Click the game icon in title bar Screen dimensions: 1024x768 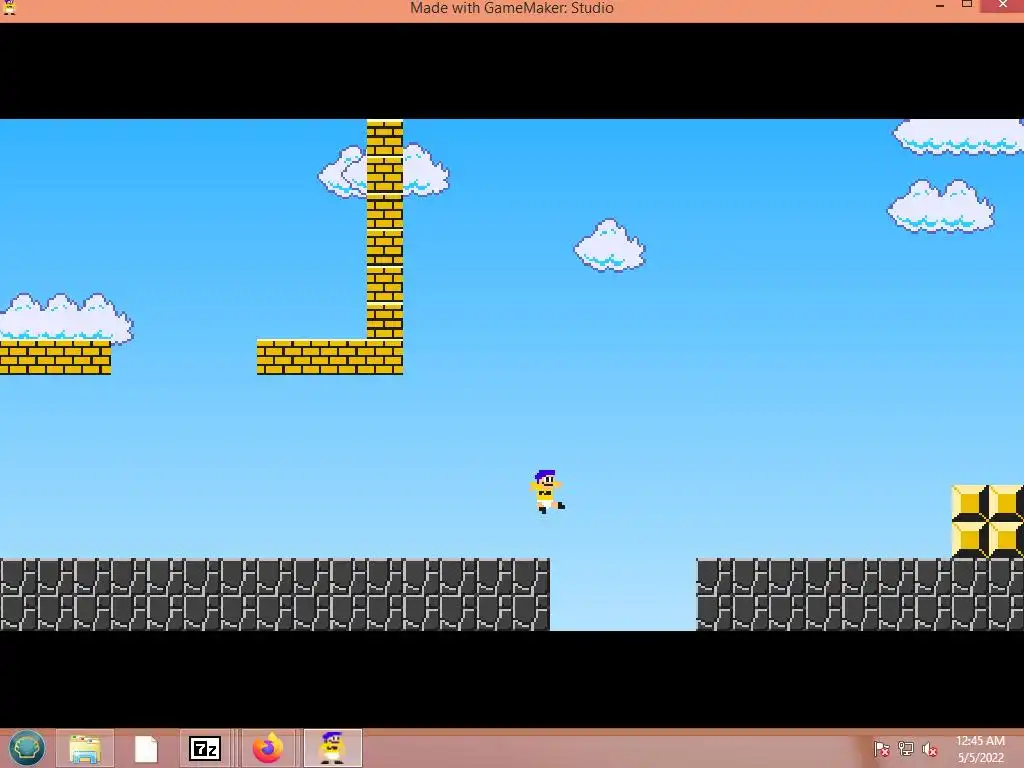[x=9, y=8]
